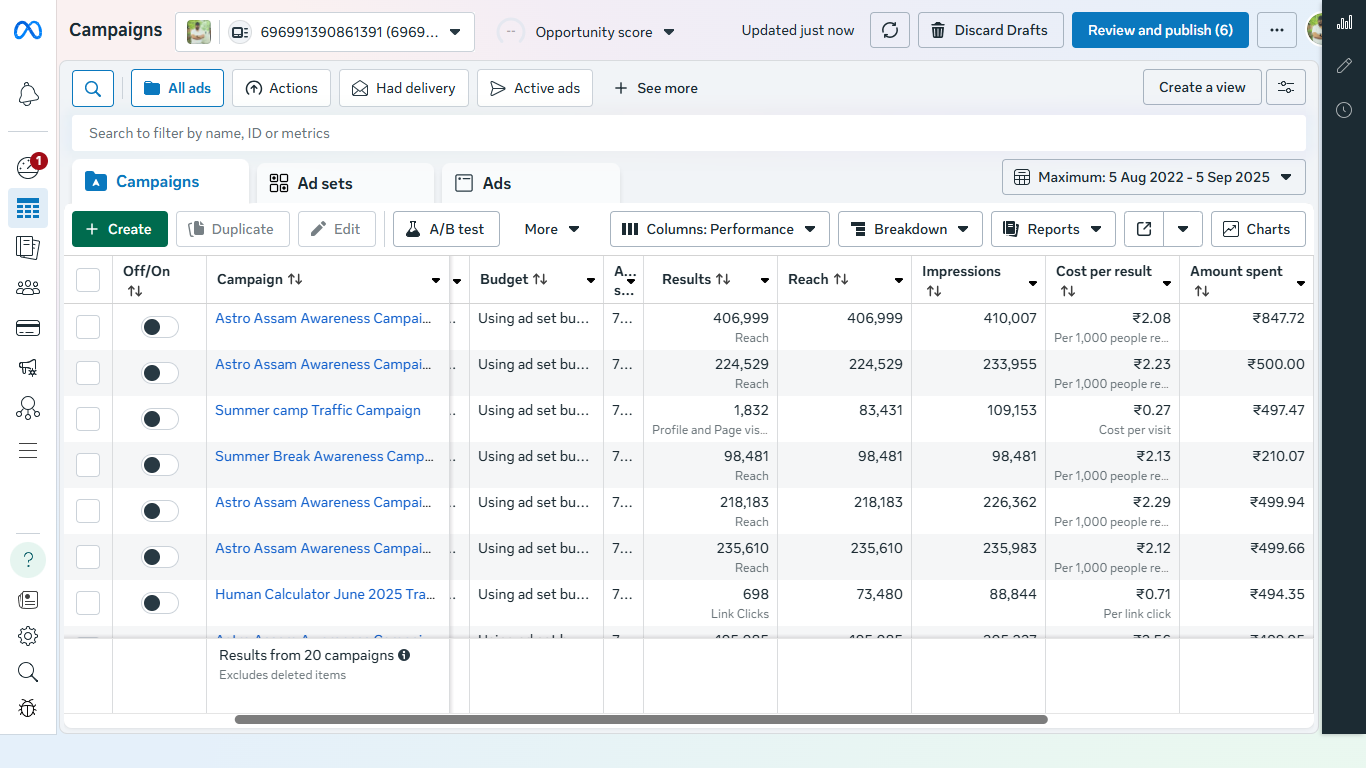The width and height of the screenshot is (1366, 768).
Task: Open the notifications bell in left sidebar
Action: pos(27,93)
